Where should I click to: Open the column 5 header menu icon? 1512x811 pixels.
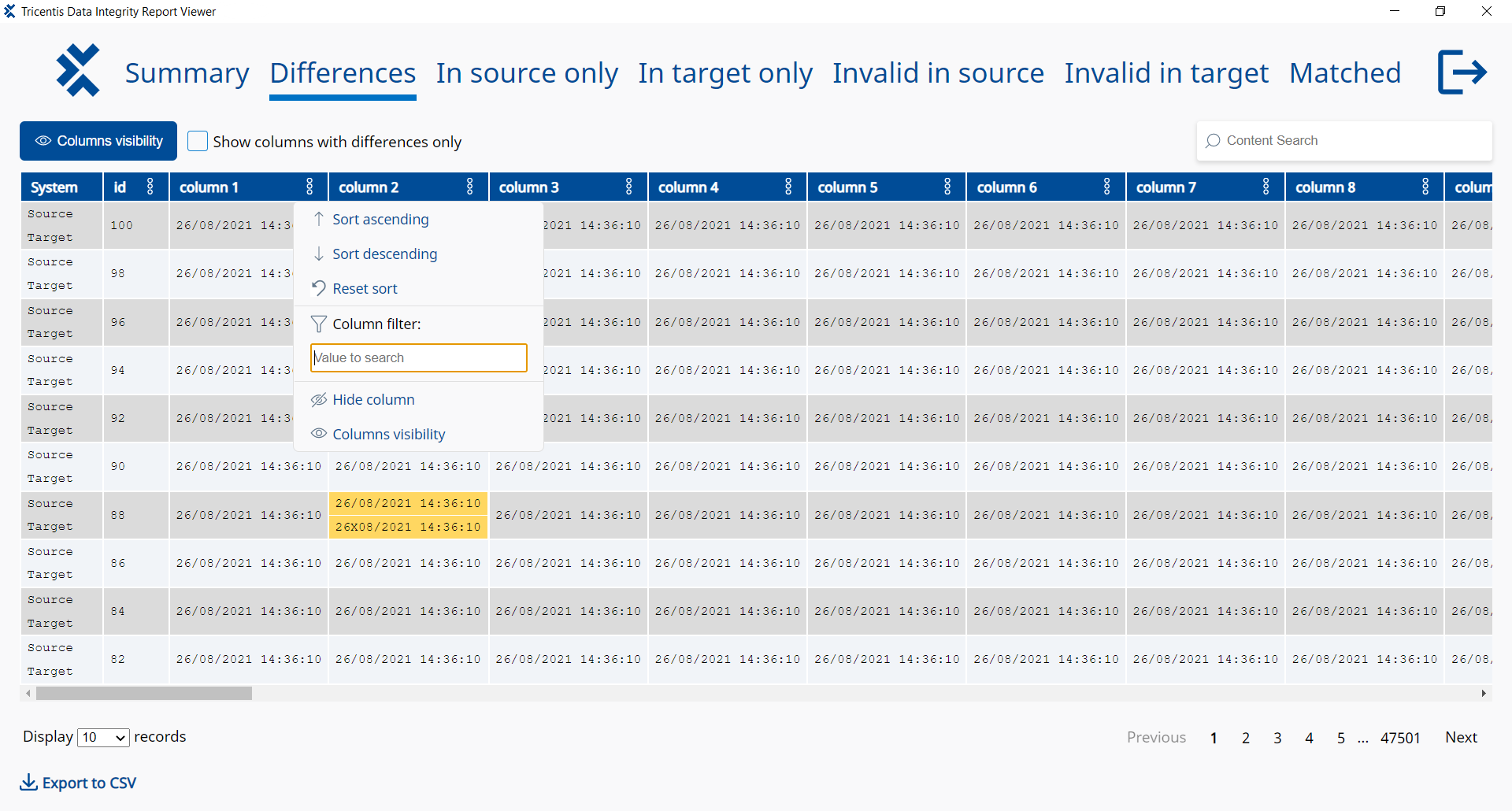click(x=947, y=187)
